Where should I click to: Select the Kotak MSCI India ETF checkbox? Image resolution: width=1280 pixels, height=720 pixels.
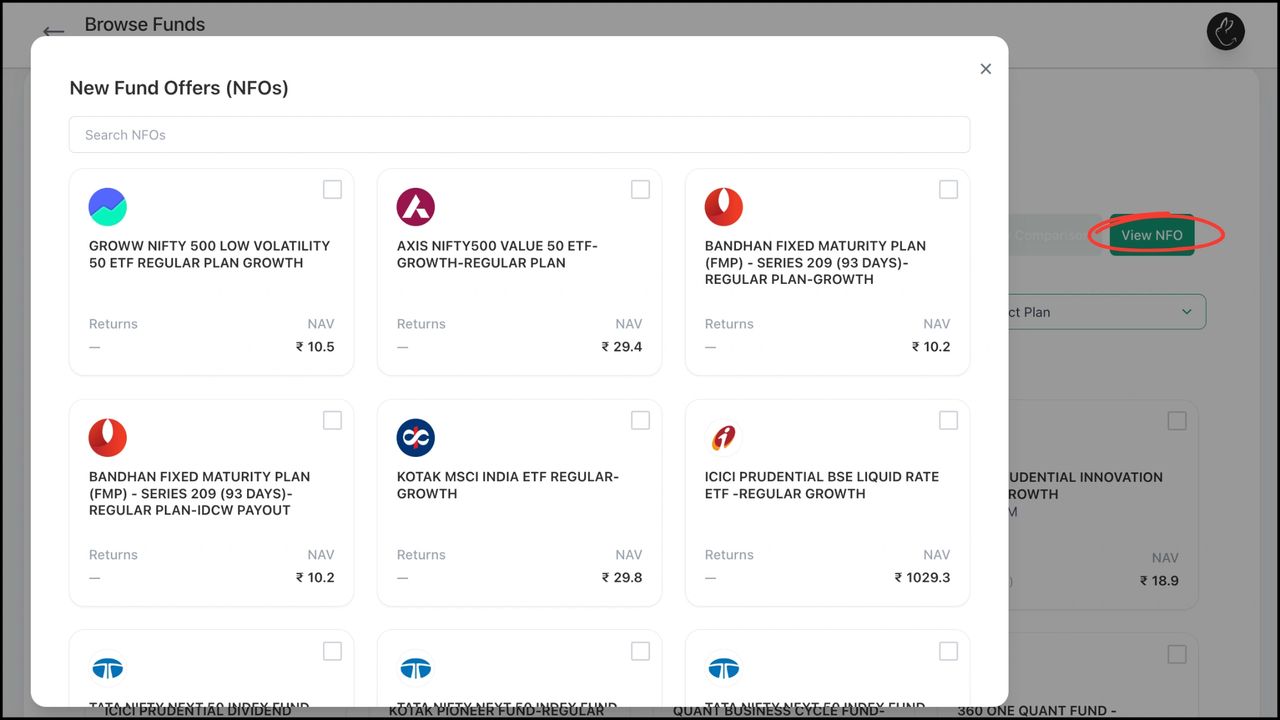point(641,421)
